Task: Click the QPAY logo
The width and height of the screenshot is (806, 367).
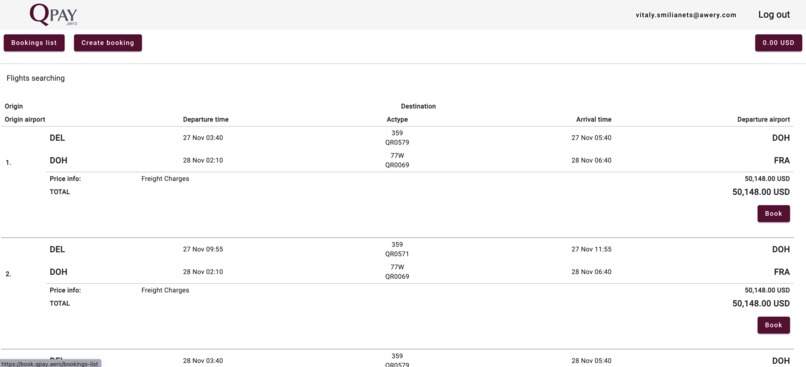Action: click(53, 14)
